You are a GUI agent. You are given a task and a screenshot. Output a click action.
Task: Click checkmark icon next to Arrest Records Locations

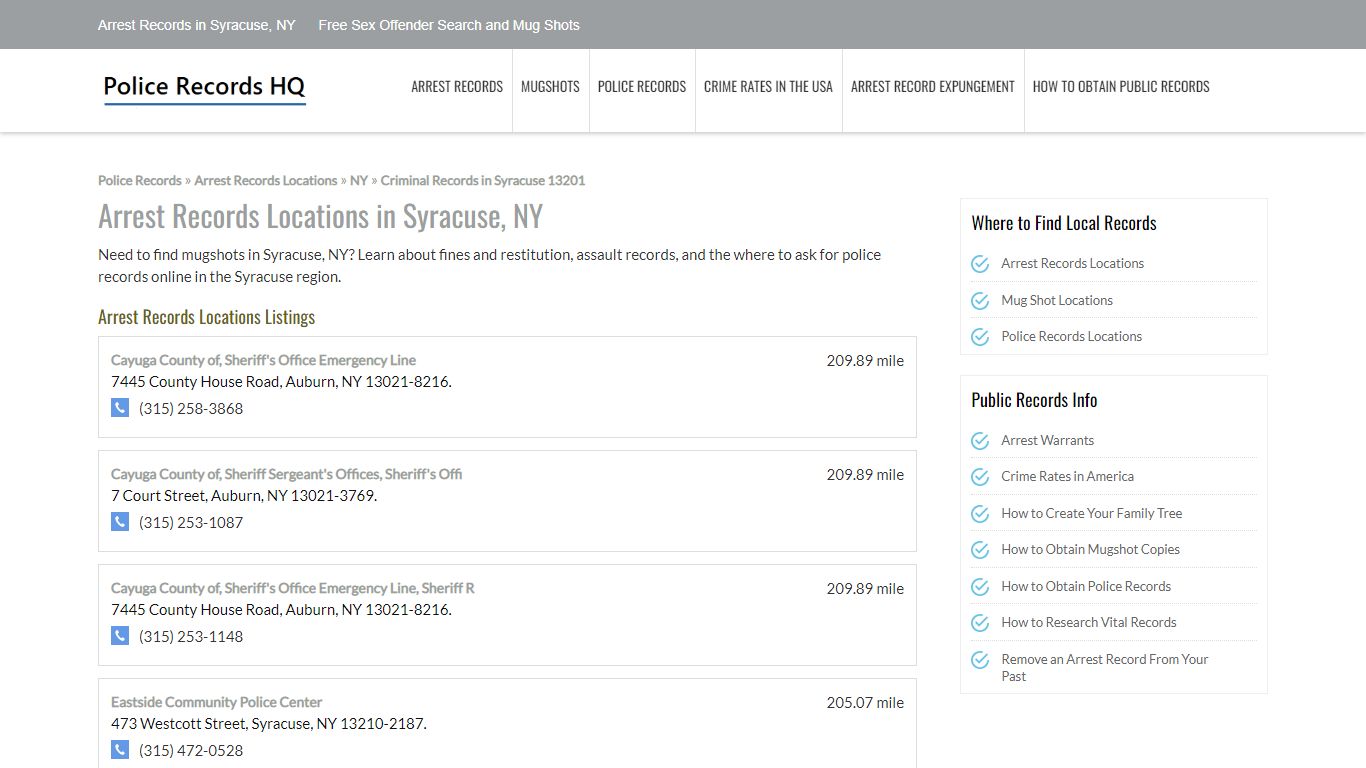point(980,264)
